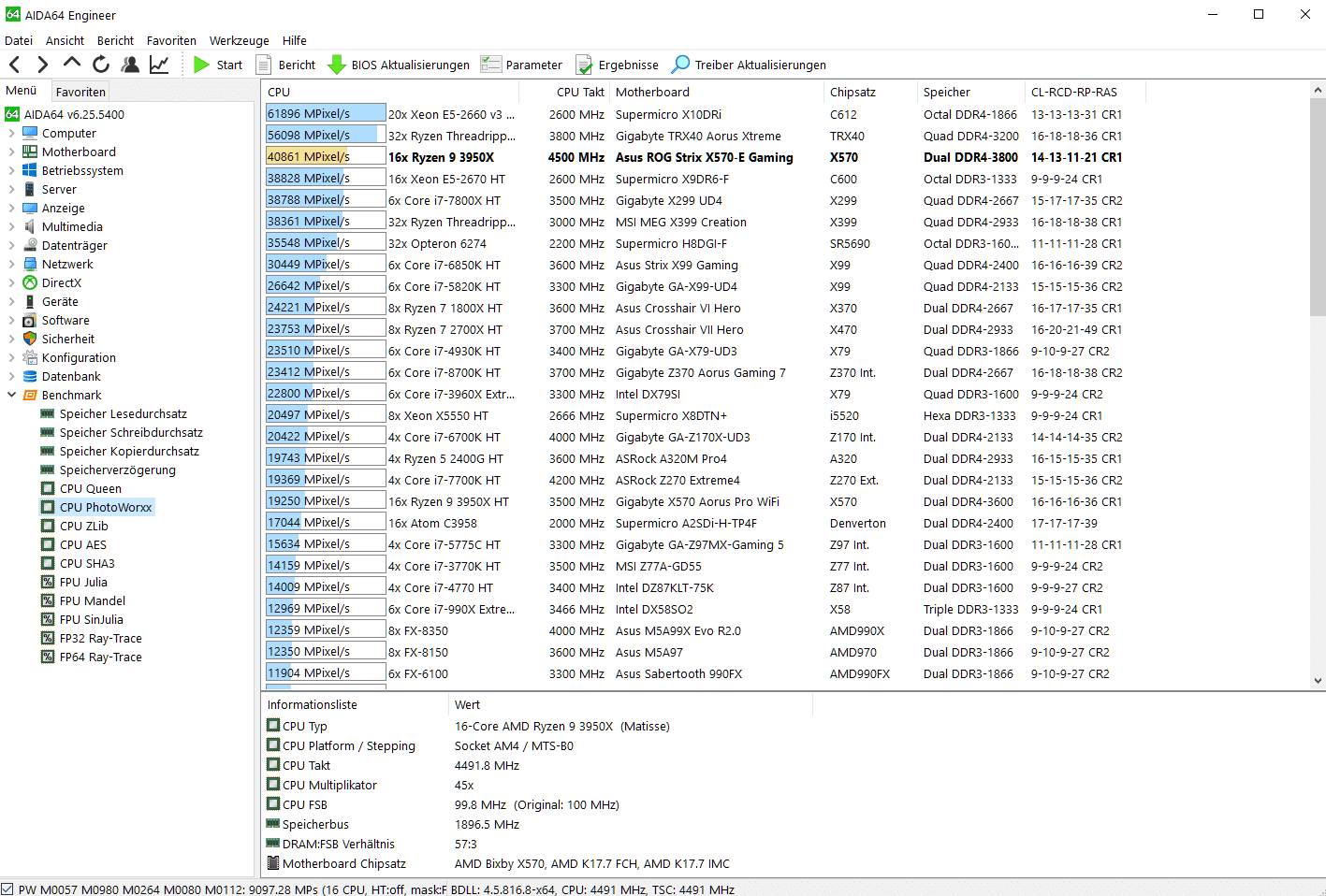Click the 61896 MPixel/s result bar
Image resolution: width=1326 pixels, height=896 pixels.
coord(326,114)
